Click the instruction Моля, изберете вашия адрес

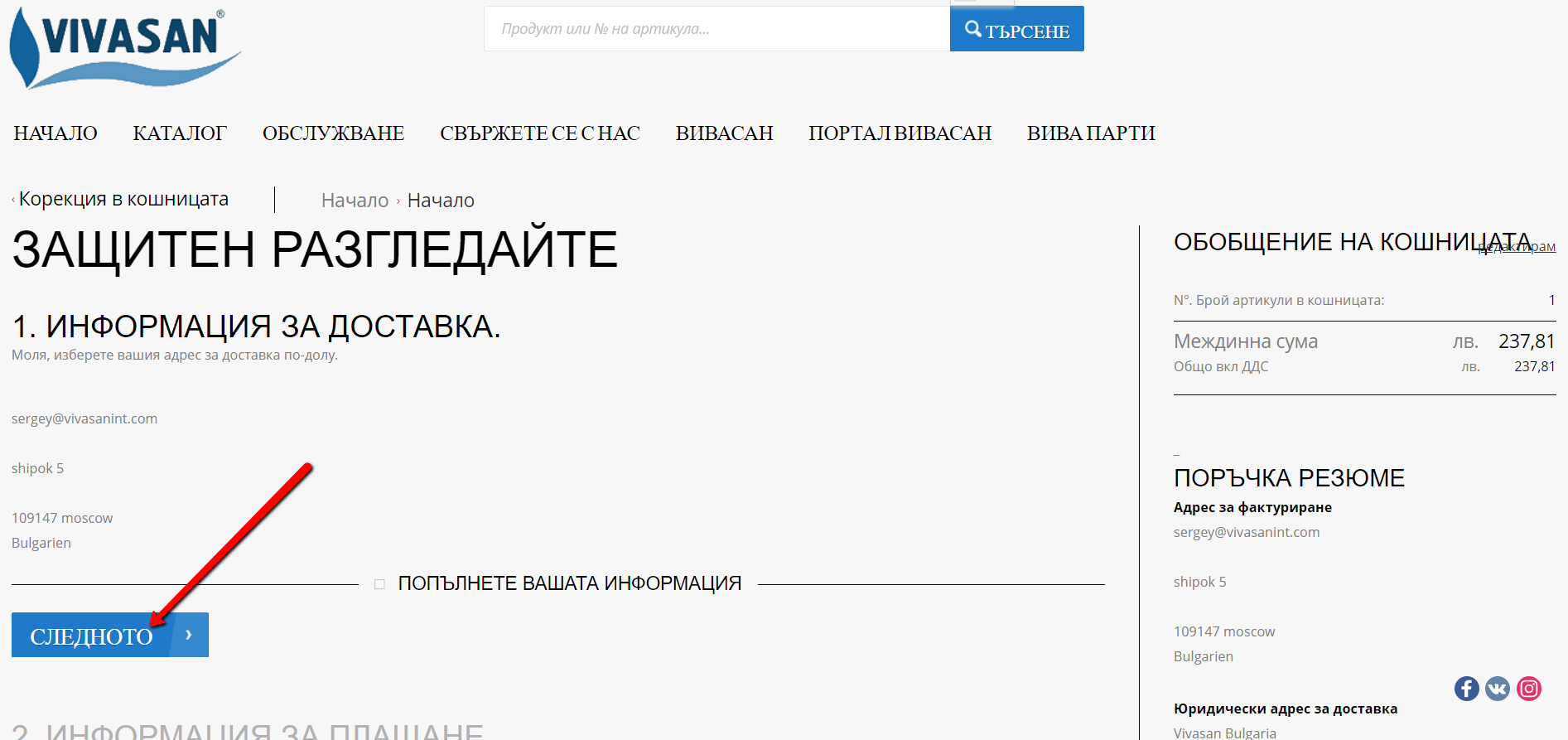pos(175,355)
